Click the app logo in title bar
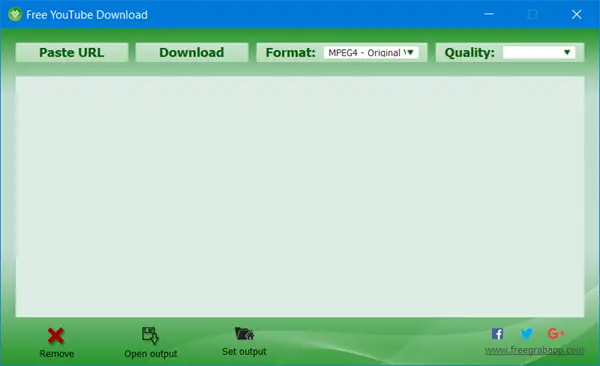 pyautogui.click(x=15, y=15)
